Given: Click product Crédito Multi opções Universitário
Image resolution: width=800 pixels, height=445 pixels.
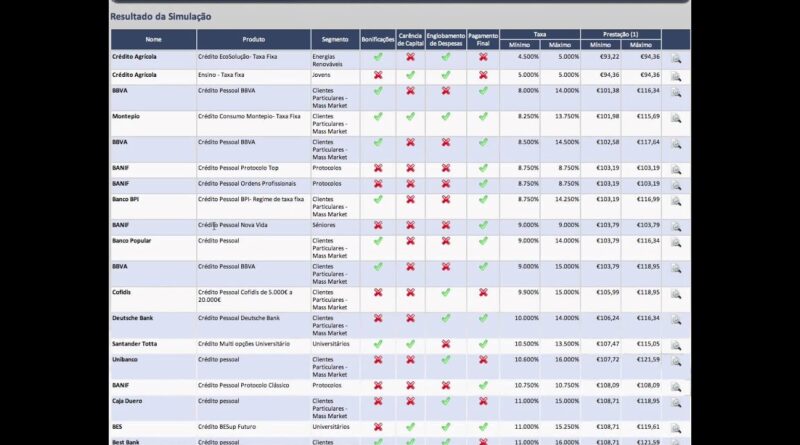Looking at the screenshot, I should click(x=244, y=344).
